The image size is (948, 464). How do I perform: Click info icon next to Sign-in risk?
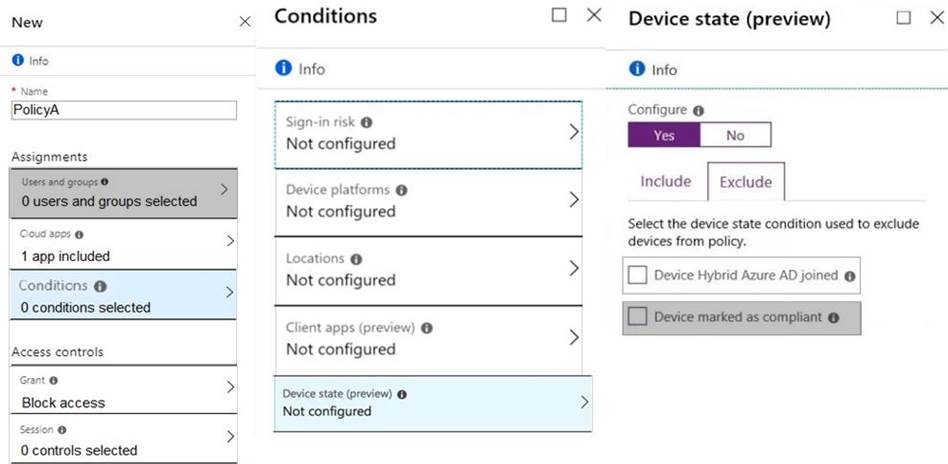coord(367,122)
